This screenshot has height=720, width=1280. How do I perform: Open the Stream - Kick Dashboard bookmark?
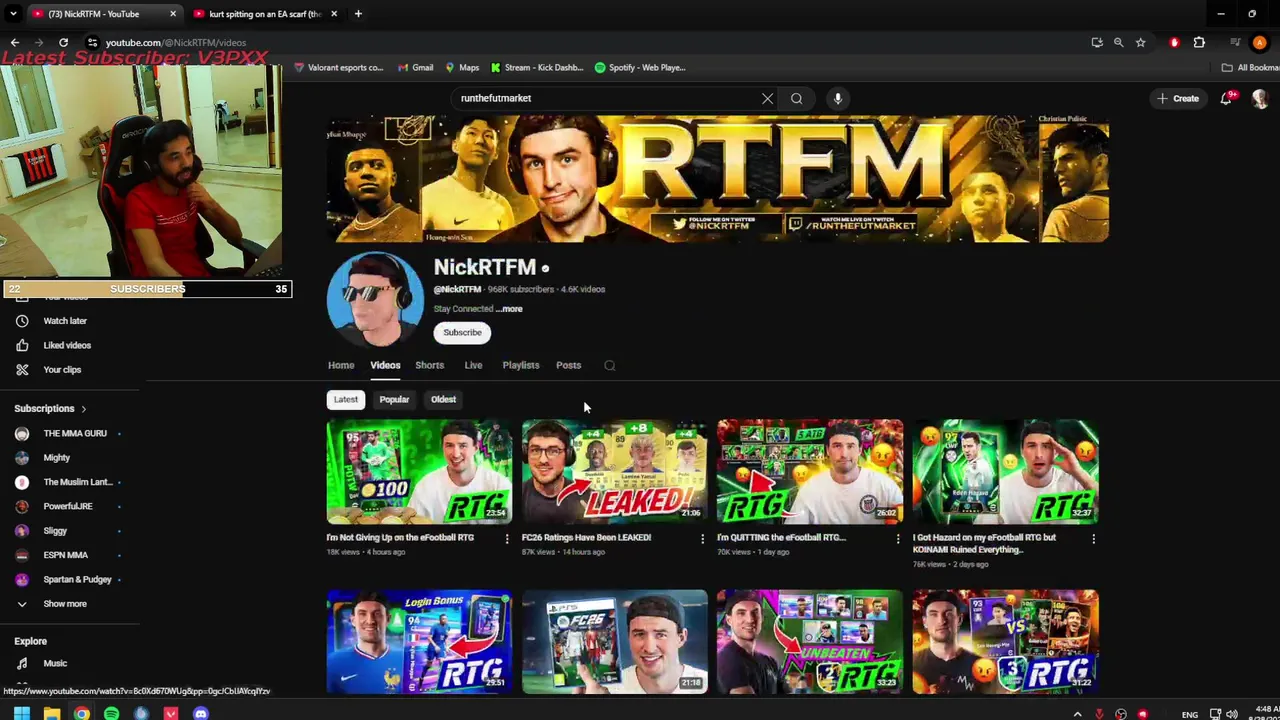(536, 67)
